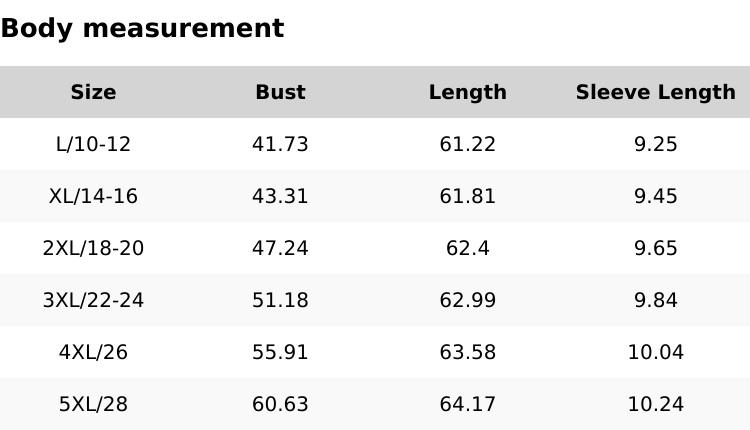Click the 3XL/22-24 size cell

tap(93, 300)
